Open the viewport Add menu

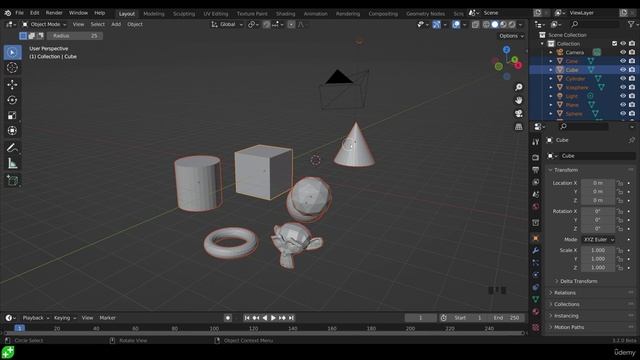tap(116, 24)
